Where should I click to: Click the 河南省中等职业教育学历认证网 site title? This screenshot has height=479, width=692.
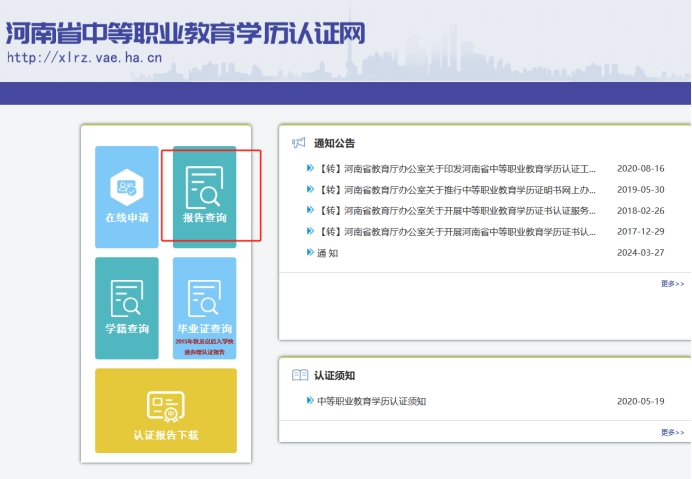tap(185, 31)
